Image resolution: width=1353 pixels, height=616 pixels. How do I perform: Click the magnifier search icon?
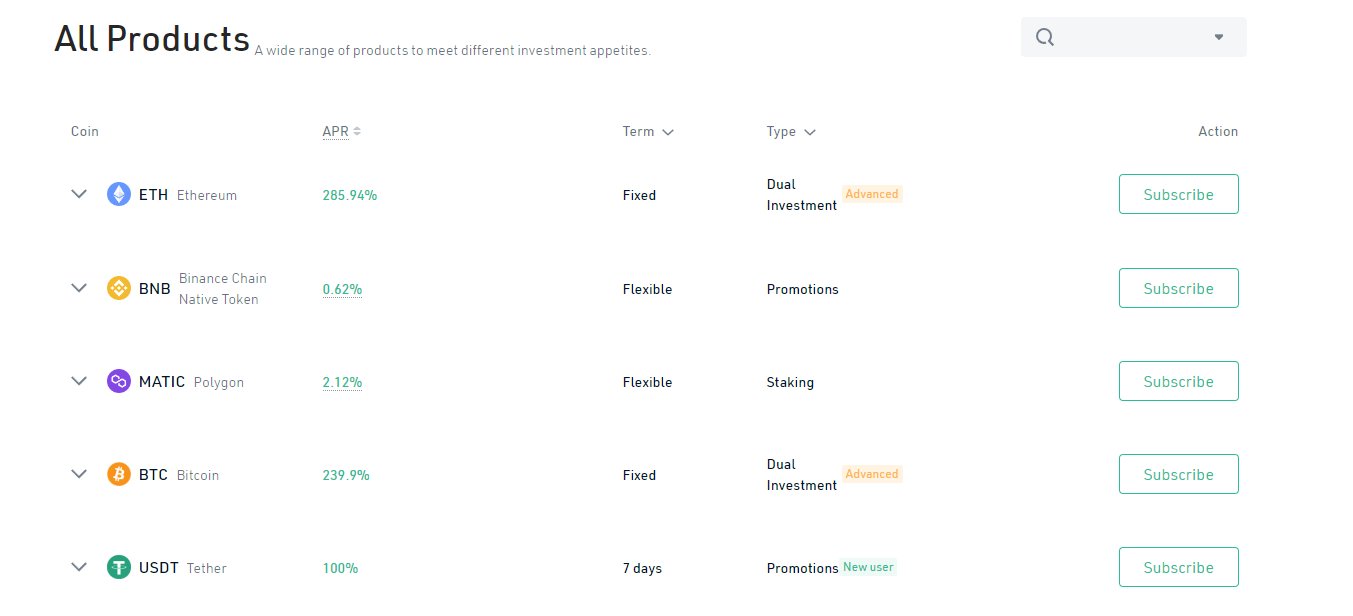1045,37
